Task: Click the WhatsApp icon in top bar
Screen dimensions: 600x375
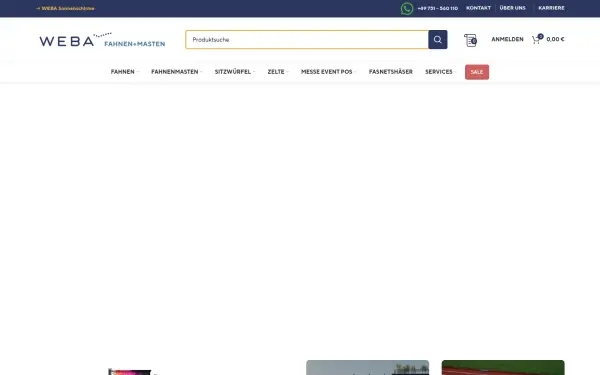Action: pos(407,8)
